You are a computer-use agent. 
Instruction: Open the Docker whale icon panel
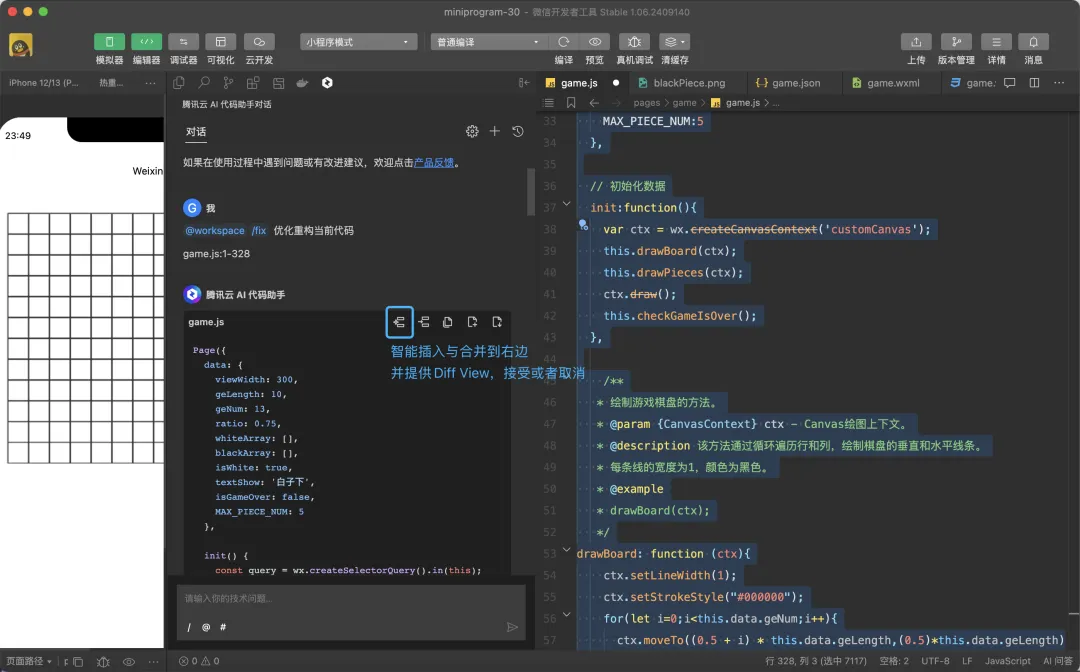pos(303,83)
